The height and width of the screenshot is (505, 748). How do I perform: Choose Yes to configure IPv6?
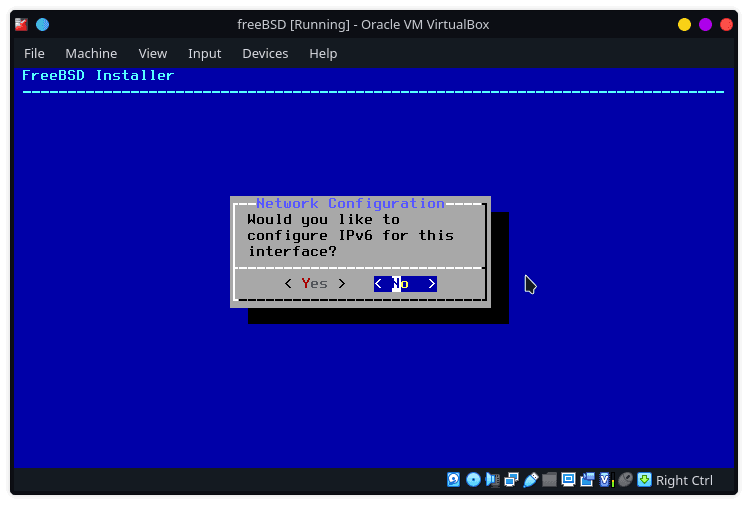click(315, 284)
